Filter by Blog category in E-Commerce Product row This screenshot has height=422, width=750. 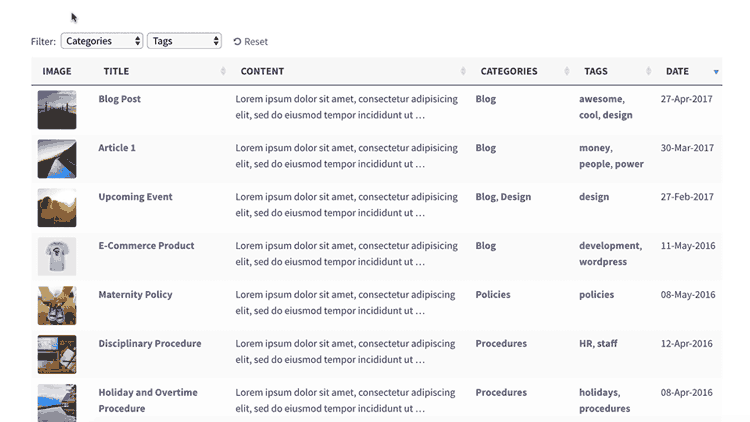click(x=485, y=245)
